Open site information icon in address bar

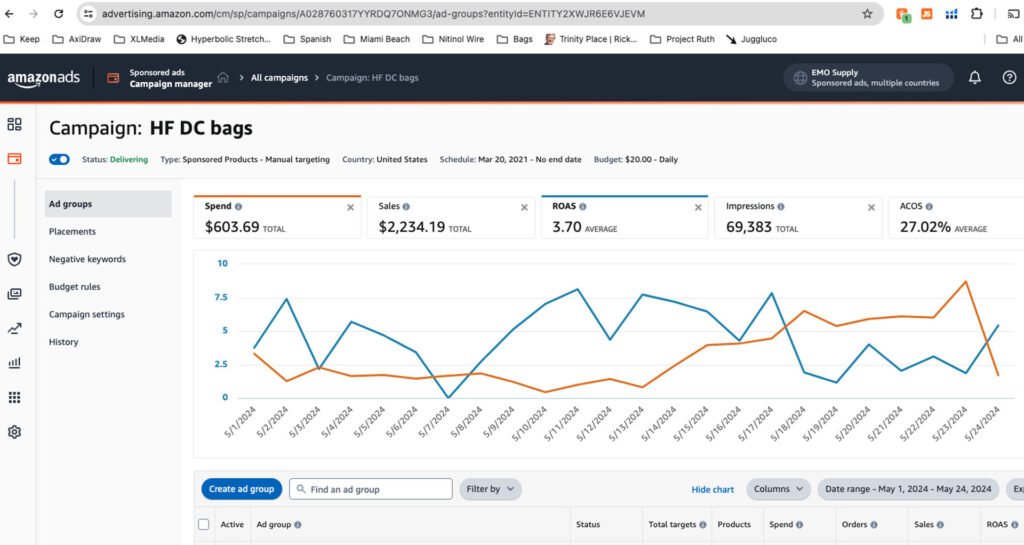[89, 14]
